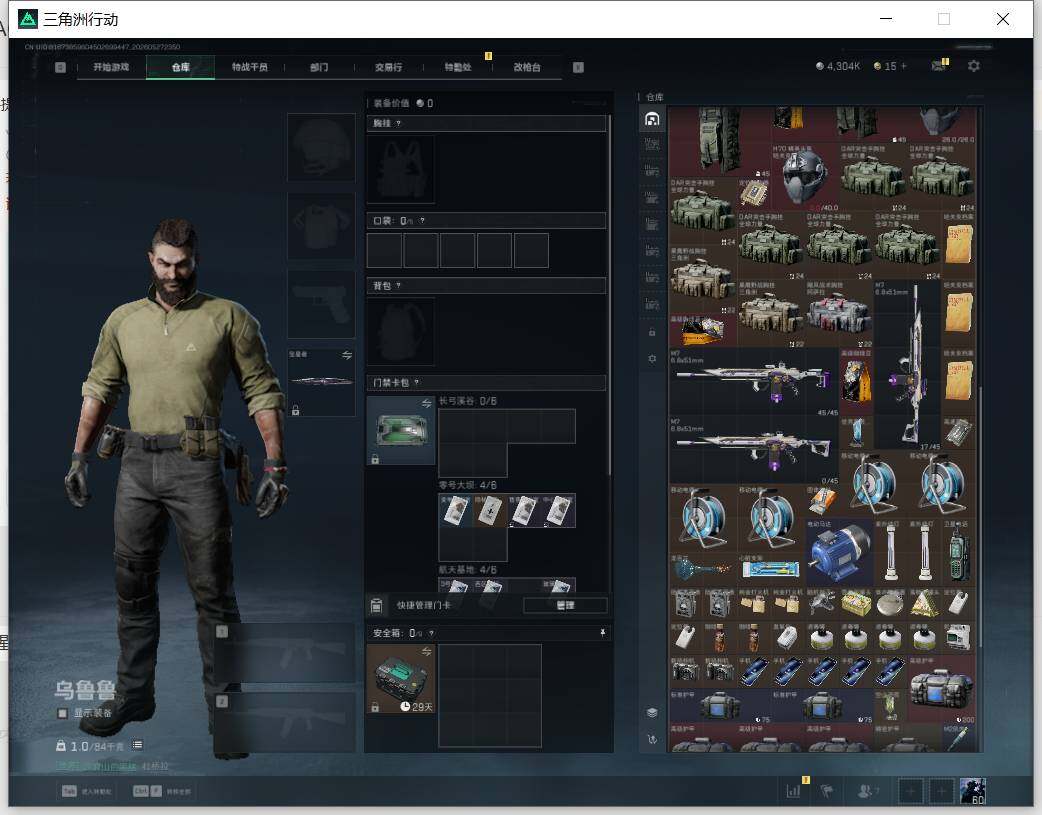Click the first empty pocket slot
This screenshot has height=815, width=1042.
(384, 251)
